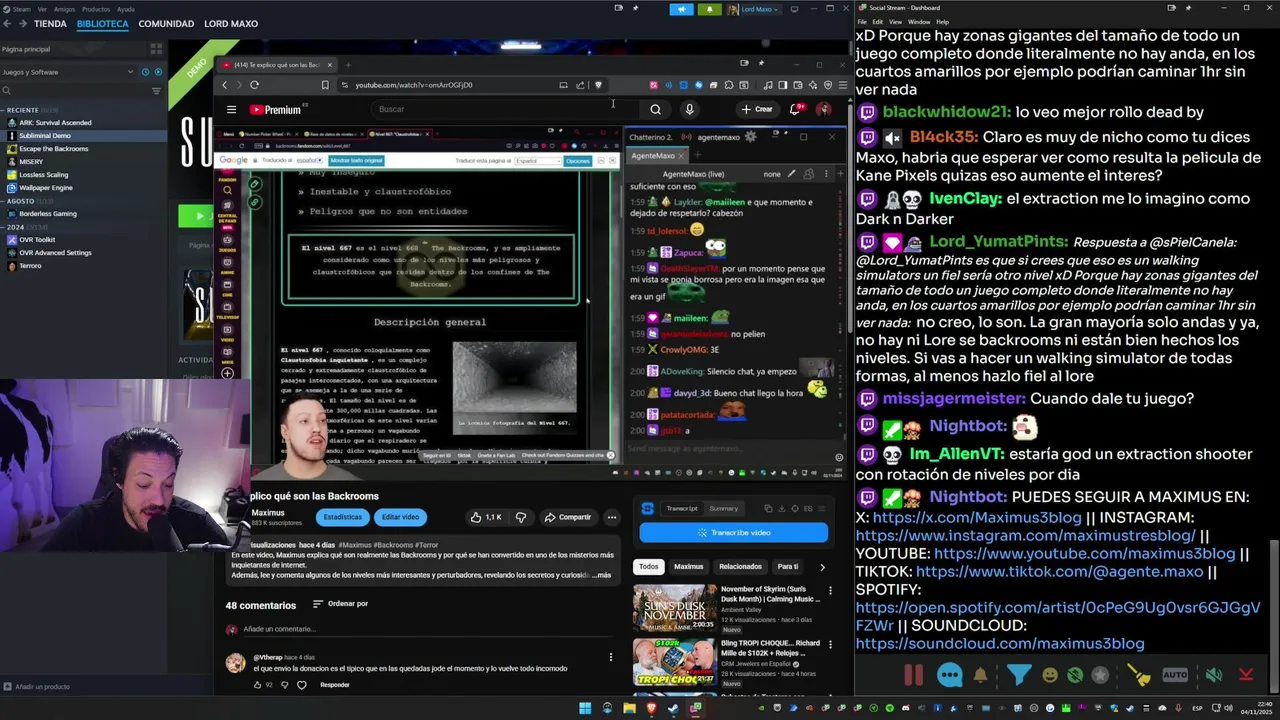Click the blue chat bubble icon

click(x=950, y=675)
